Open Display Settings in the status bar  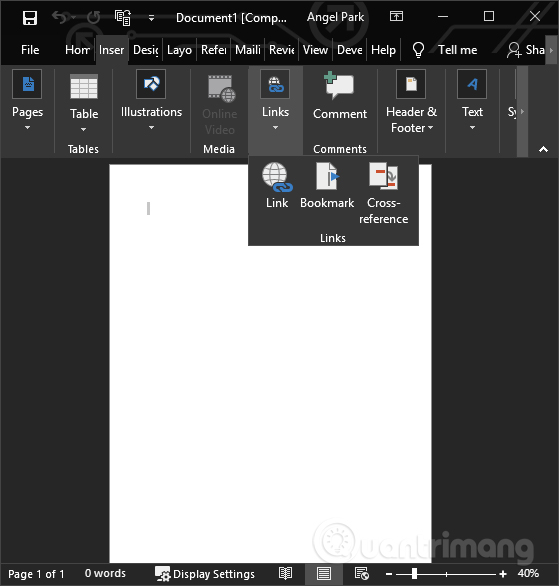[205, 574]
